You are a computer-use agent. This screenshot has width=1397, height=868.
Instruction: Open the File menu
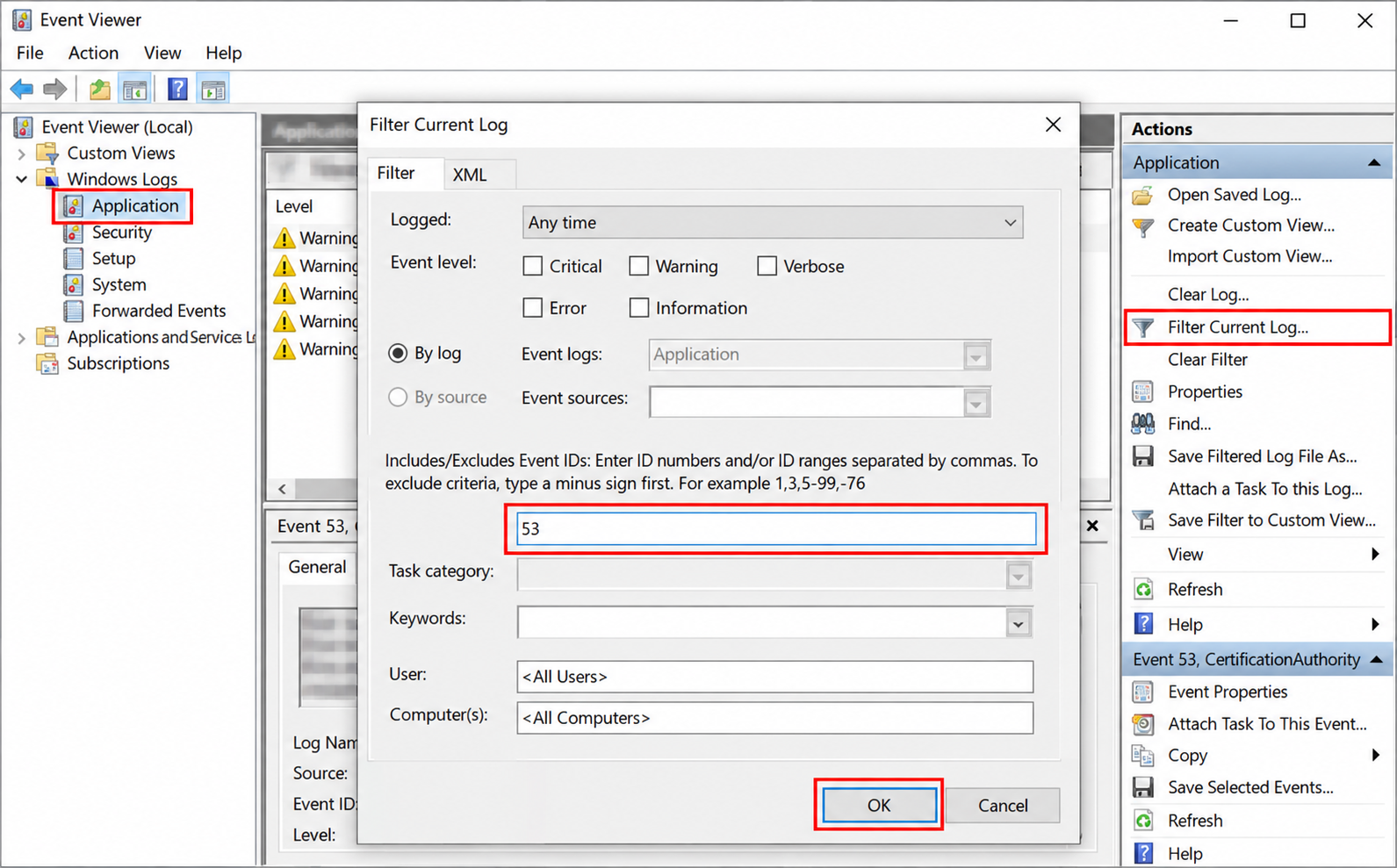(30, 53)
